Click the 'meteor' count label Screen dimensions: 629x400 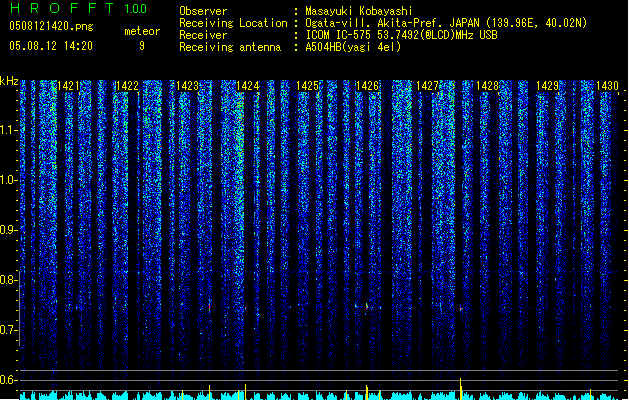(x=142, y=31)
